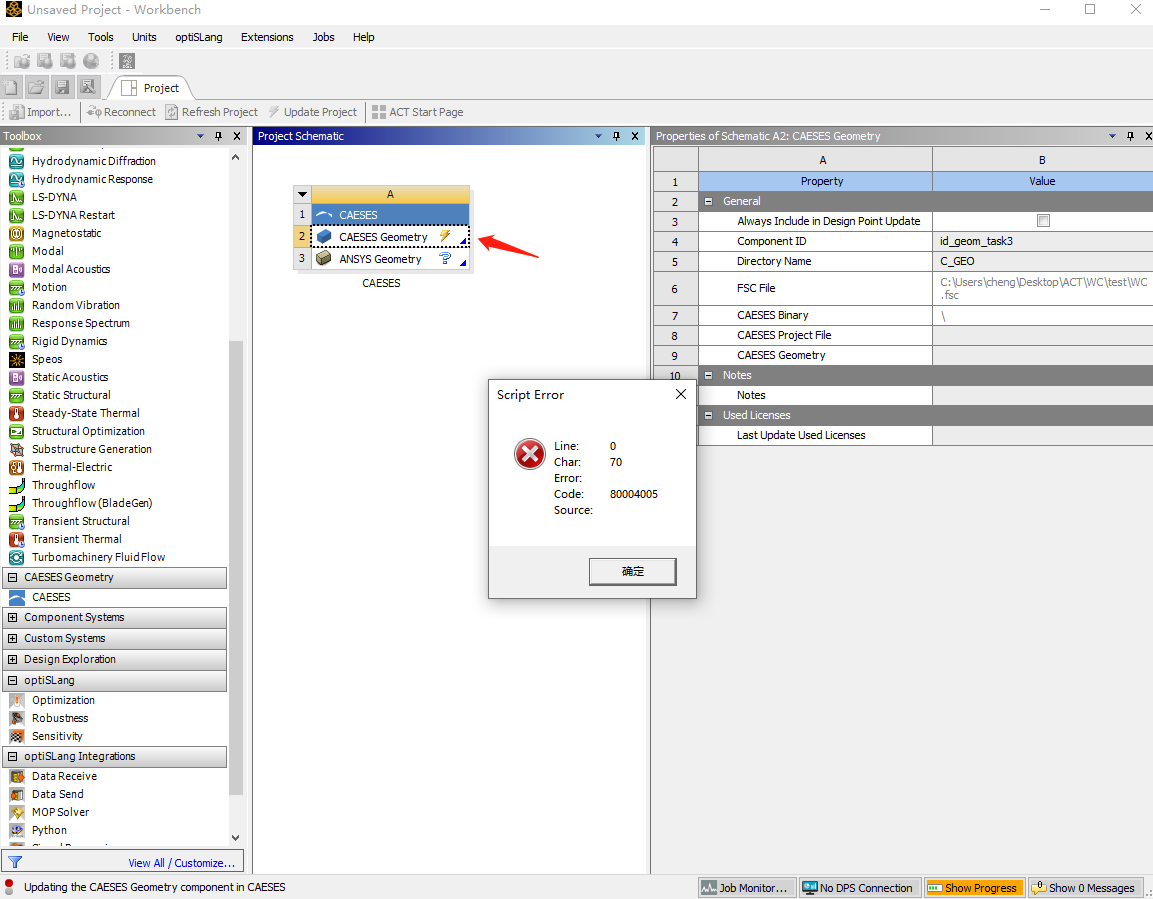Click the CAESES Binary value field
Screen dimensions: 1153x899
1042,315
